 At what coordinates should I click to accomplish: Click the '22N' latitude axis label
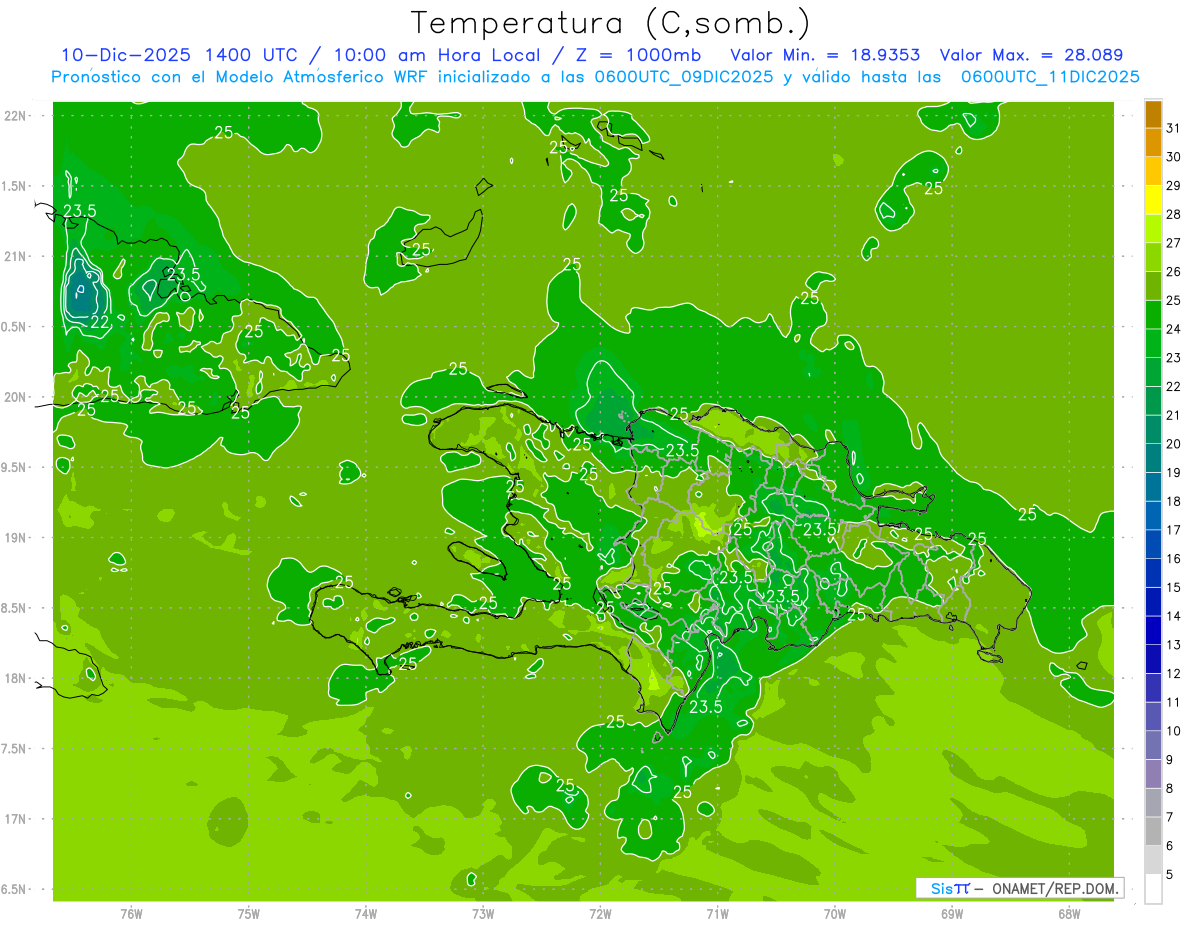(x=16, y=116)
